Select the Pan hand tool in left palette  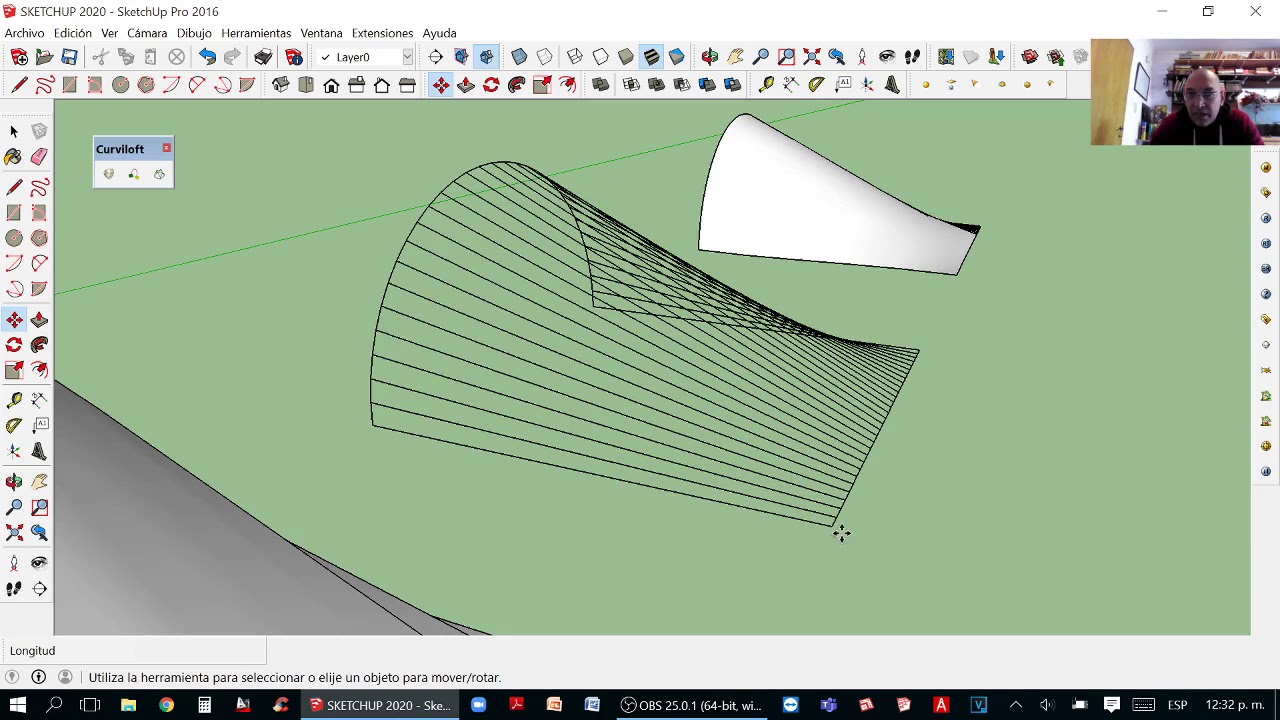click(39, 482)
